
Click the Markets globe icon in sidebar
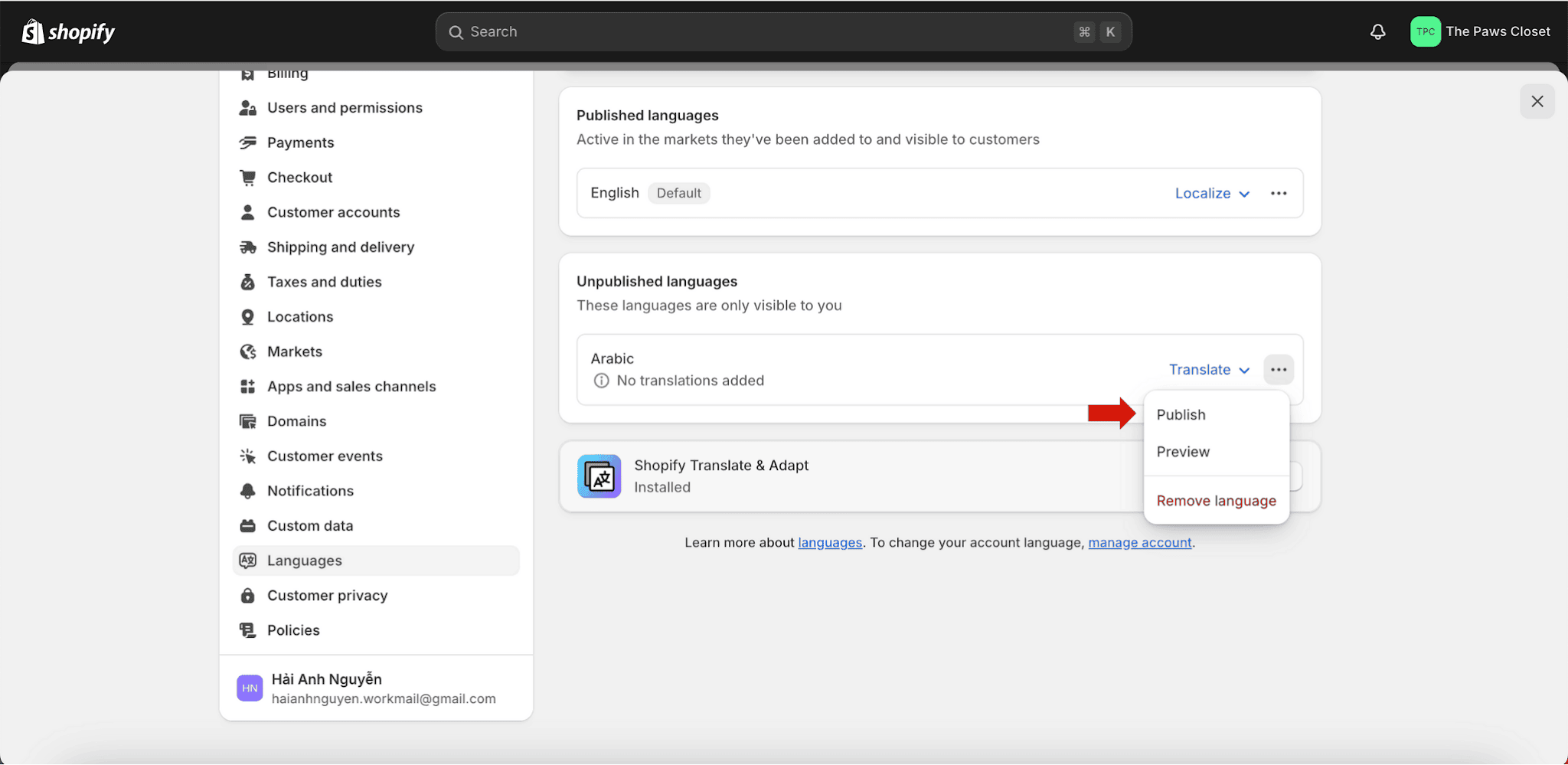pyautogui.click(x=247, y=351)
